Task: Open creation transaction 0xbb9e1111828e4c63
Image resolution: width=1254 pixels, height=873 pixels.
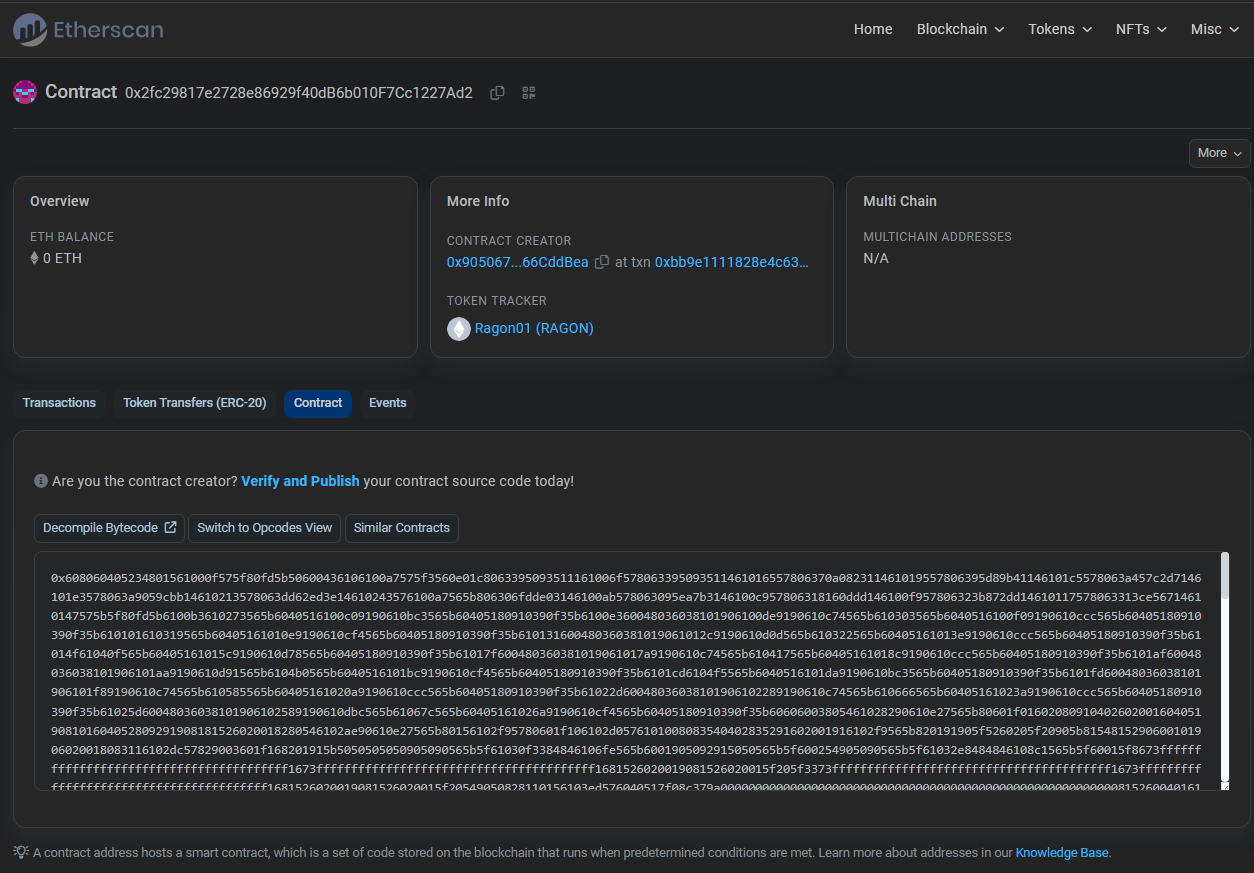Action: pos(732,262)
